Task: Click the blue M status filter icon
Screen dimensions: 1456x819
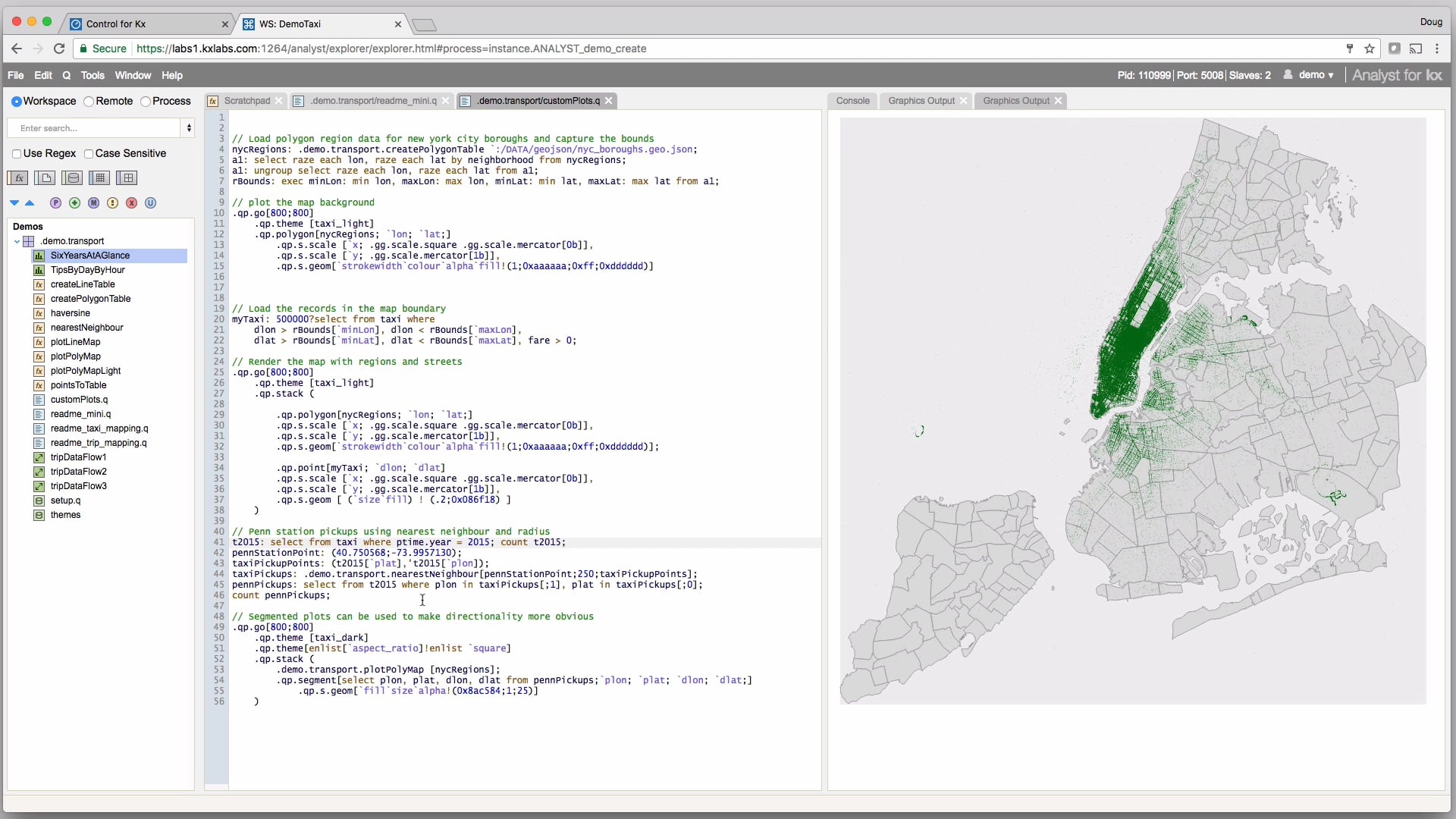Action: (93, 202)
